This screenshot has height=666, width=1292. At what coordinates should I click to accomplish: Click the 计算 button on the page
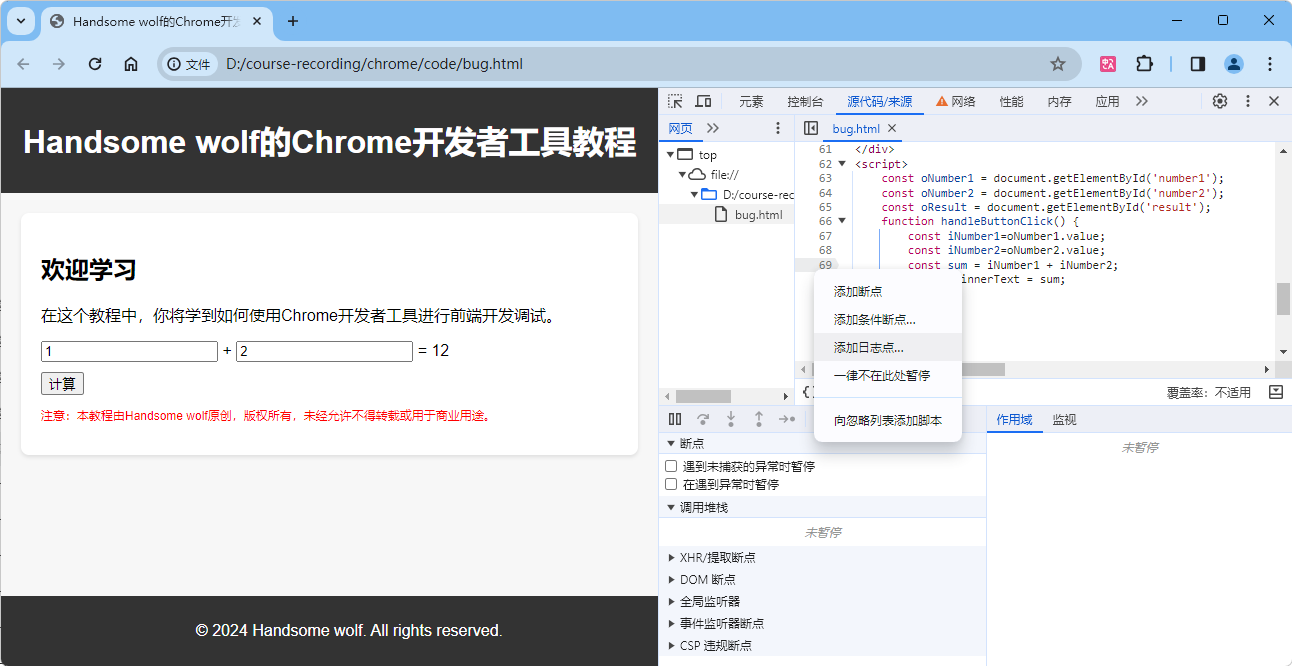tap(62, 384)
